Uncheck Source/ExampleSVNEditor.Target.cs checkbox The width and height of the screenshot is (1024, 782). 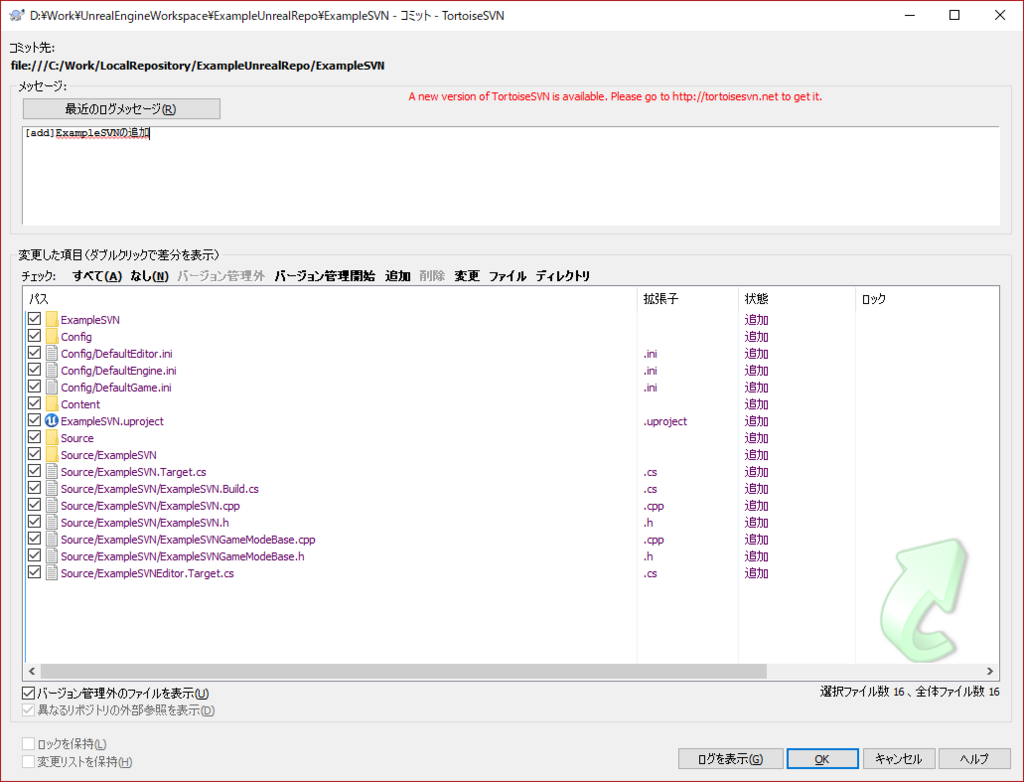(35, 572)
